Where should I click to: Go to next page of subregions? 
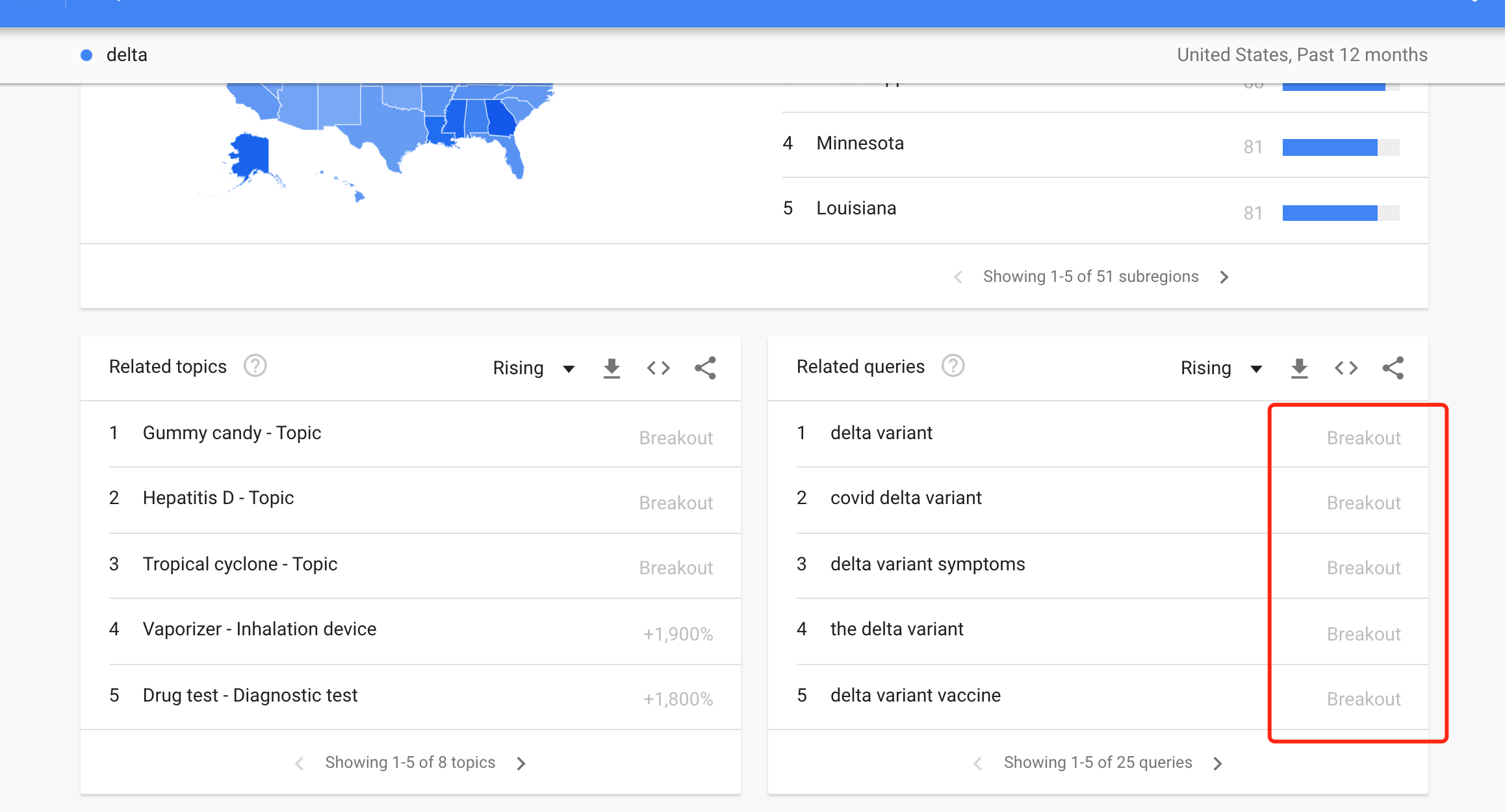pos(1224,277)
